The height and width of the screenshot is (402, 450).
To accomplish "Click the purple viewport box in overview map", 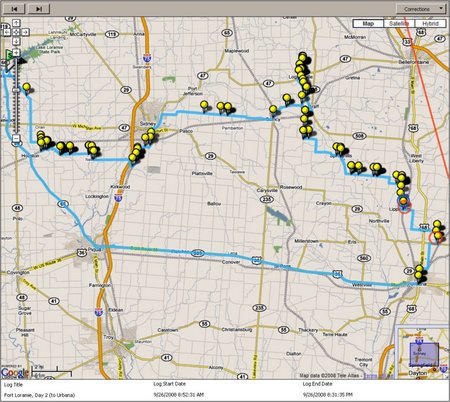I will [424, 354].
